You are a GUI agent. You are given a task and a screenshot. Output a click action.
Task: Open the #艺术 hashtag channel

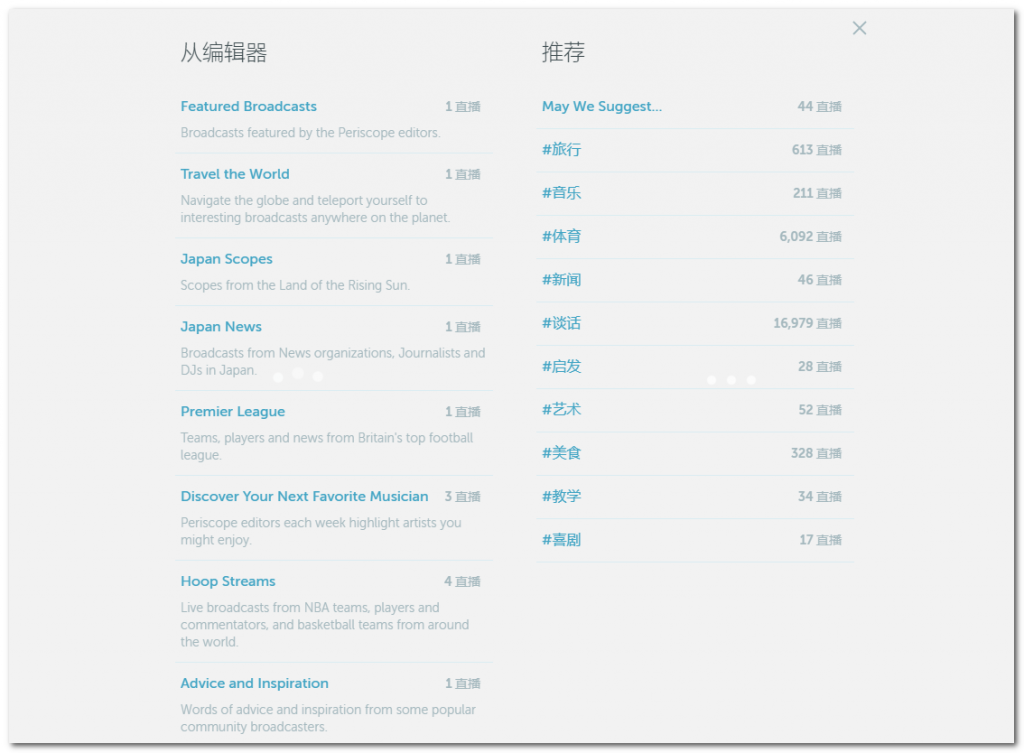(x=561, y=410)
